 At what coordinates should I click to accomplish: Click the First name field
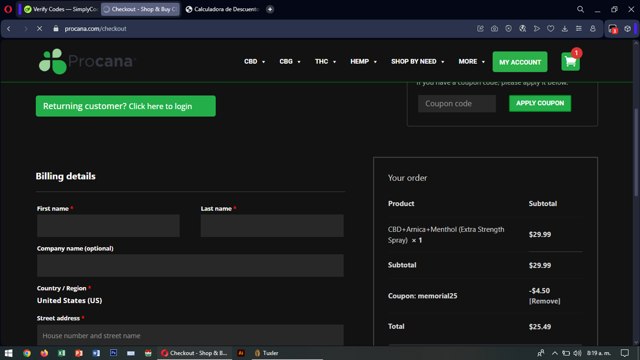coord(108,226)
